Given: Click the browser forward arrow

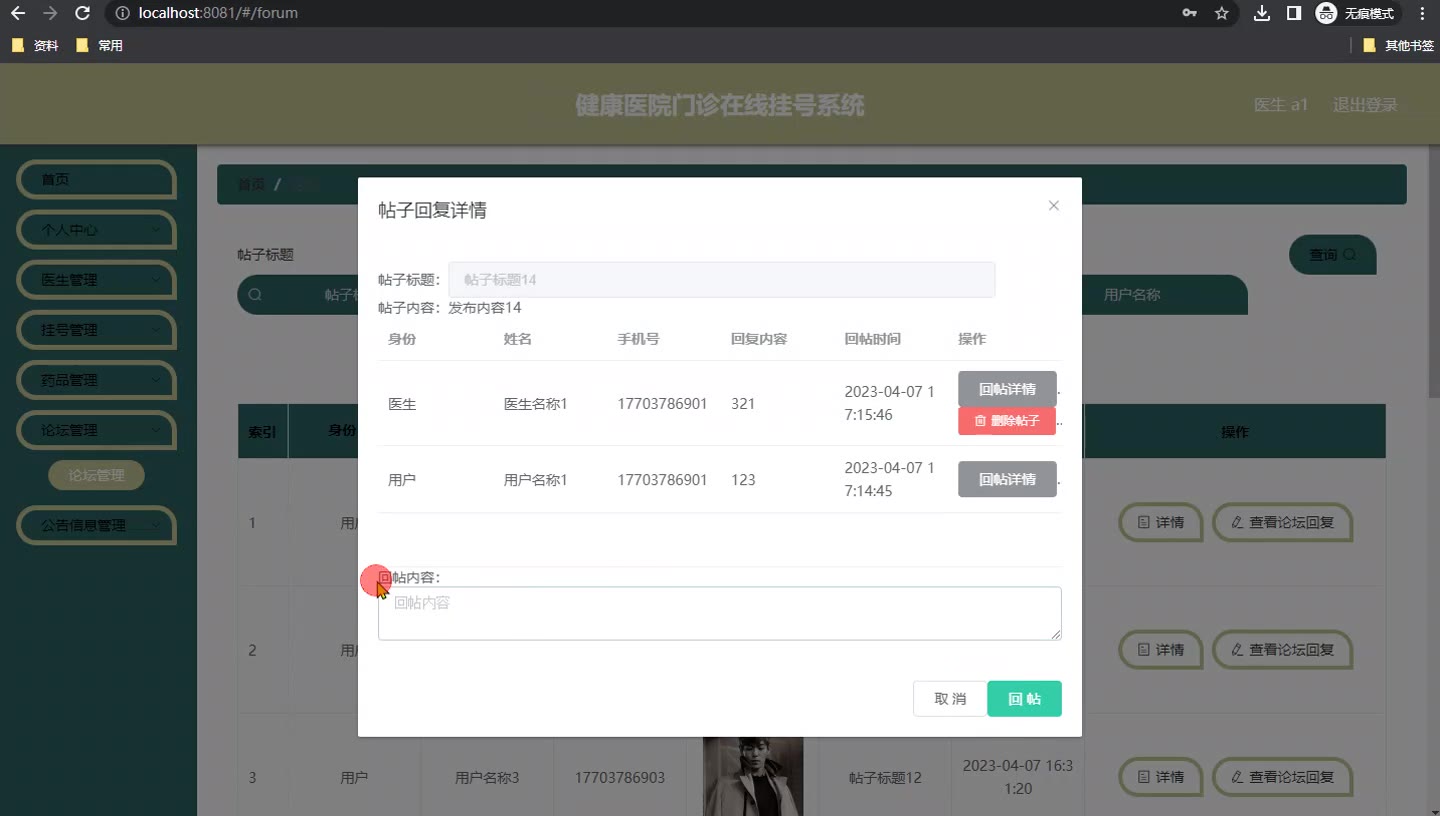Looking at the screenshot, I should (x=50, y=13).
